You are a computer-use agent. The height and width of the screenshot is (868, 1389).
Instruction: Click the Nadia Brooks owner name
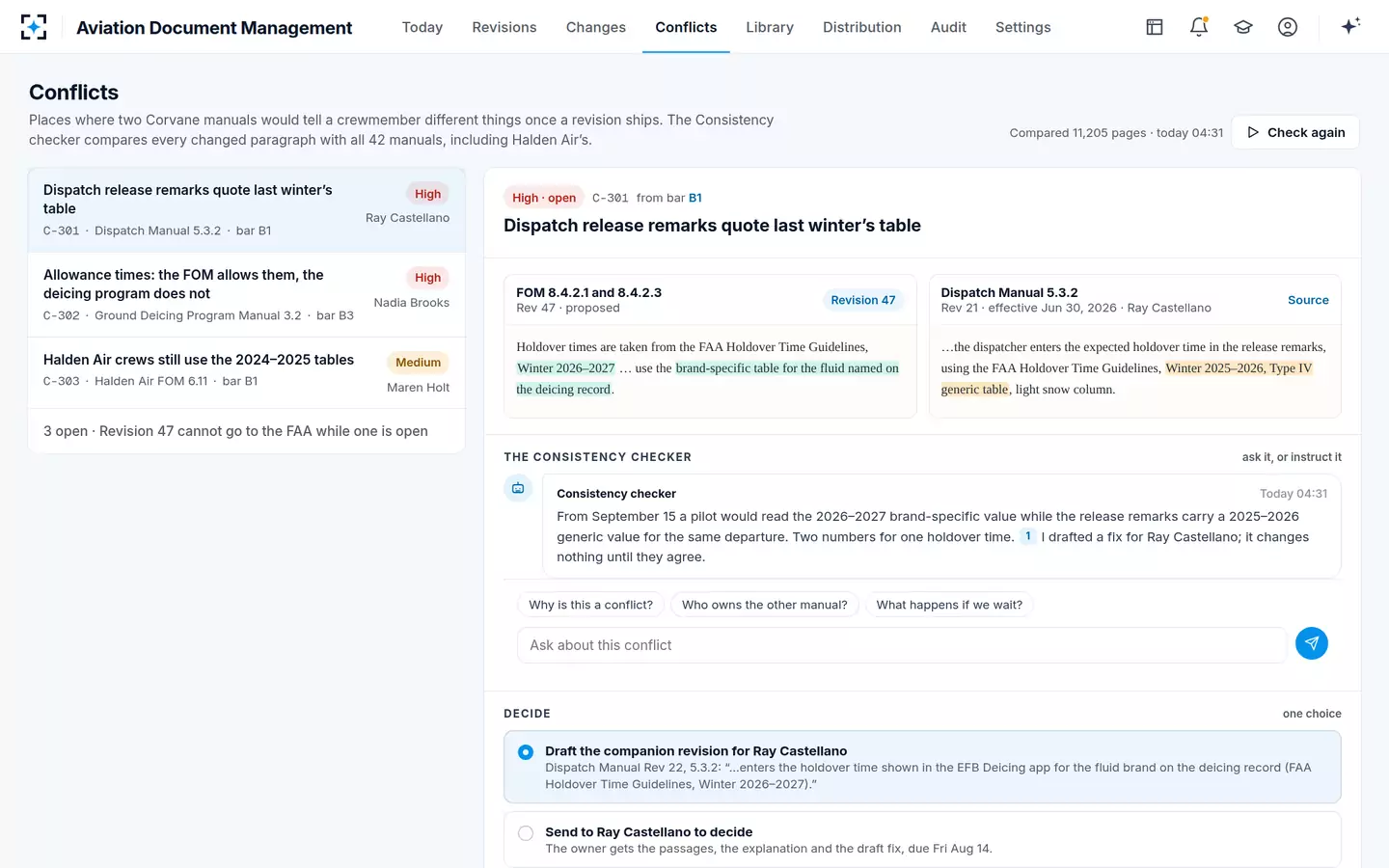[412, 303]
